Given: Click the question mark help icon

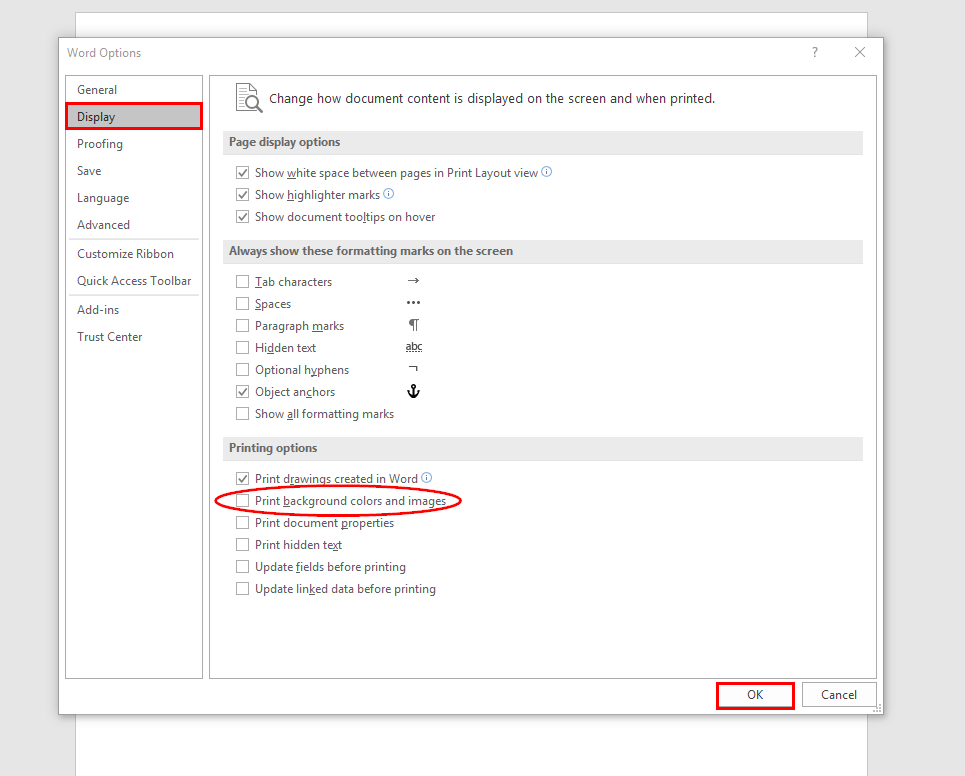Looking at the screenshot, I should (x=814, y=52).
